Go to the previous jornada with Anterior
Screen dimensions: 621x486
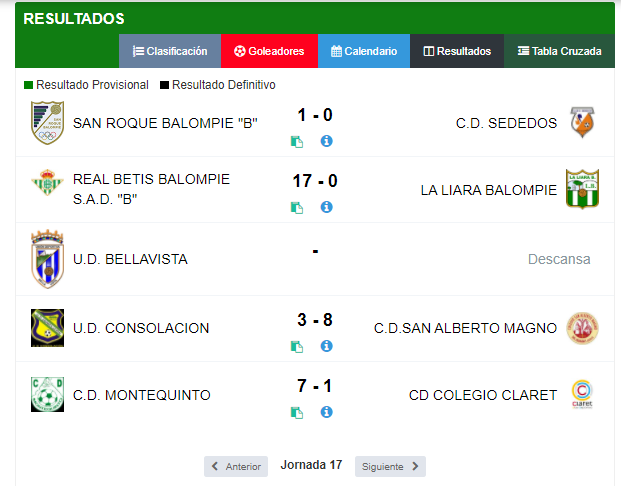click(x=236, y=467)
